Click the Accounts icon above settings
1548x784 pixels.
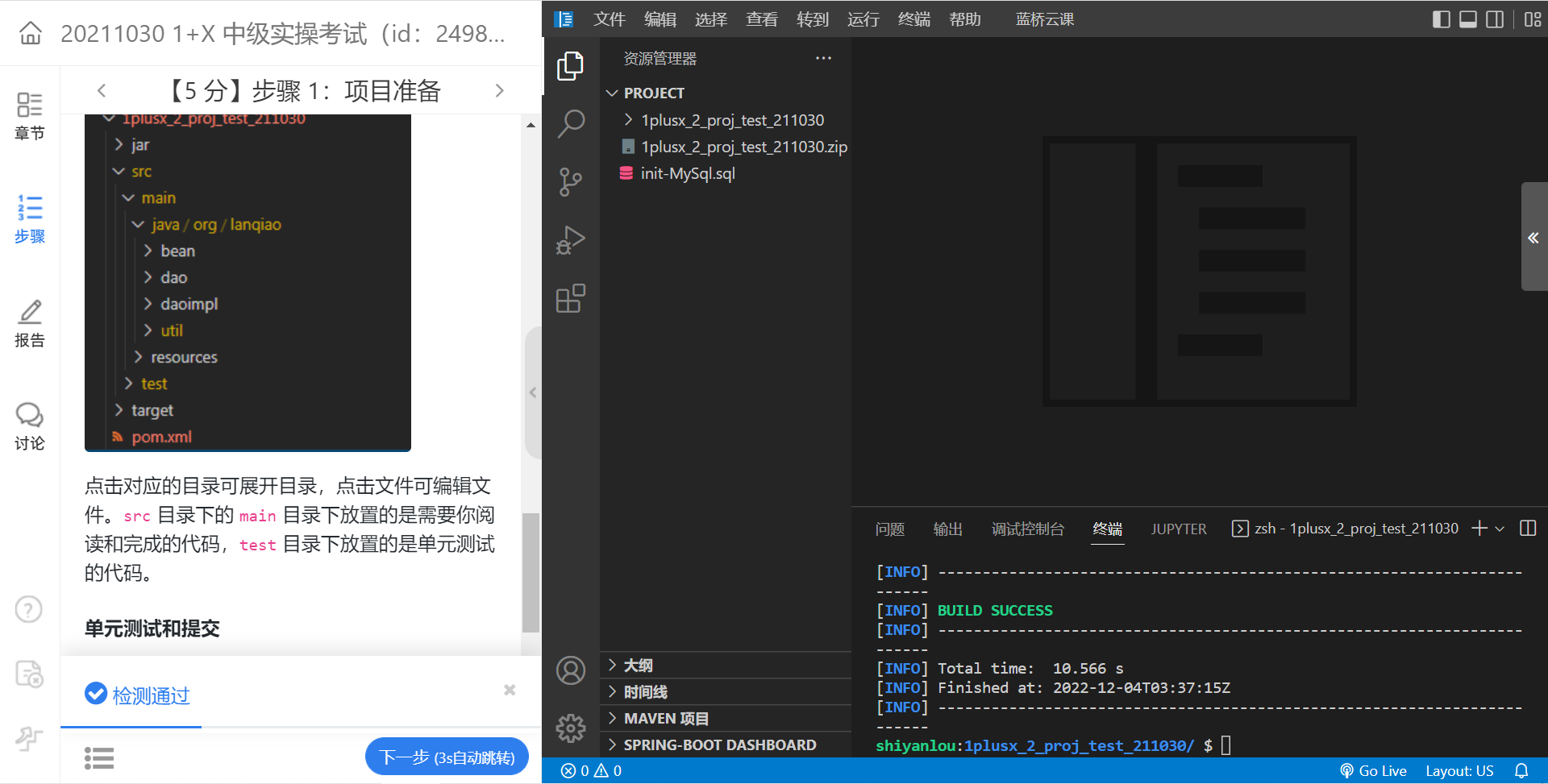[570, 670]
